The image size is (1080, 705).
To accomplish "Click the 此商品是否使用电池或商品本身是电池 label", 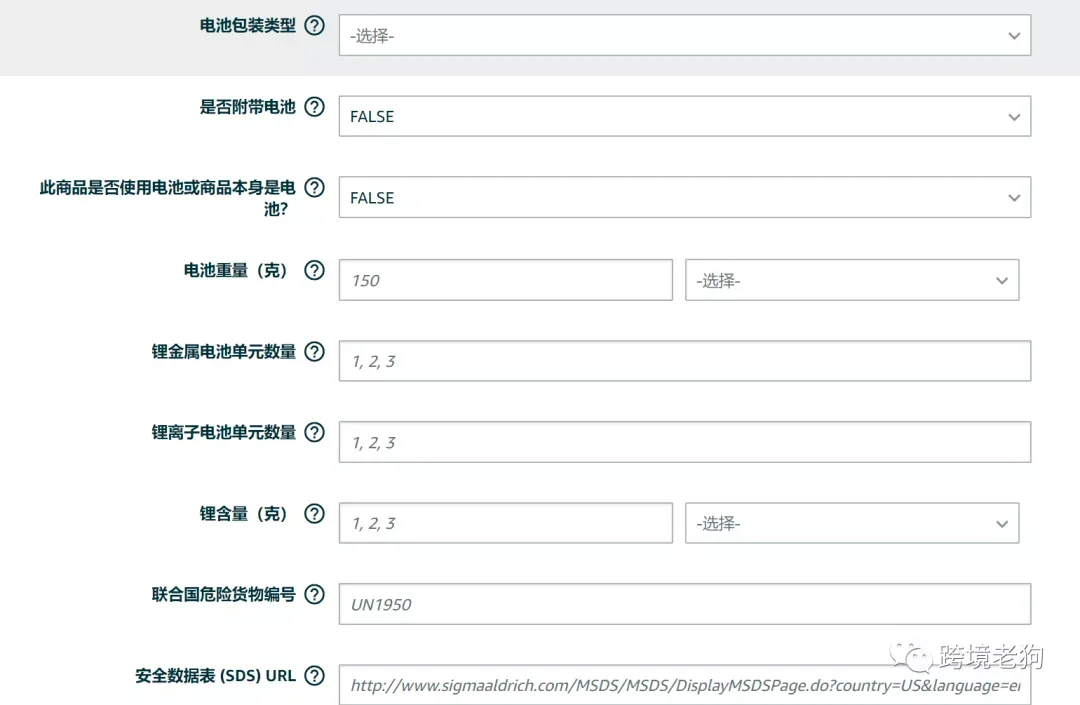I will pos(167,198).
